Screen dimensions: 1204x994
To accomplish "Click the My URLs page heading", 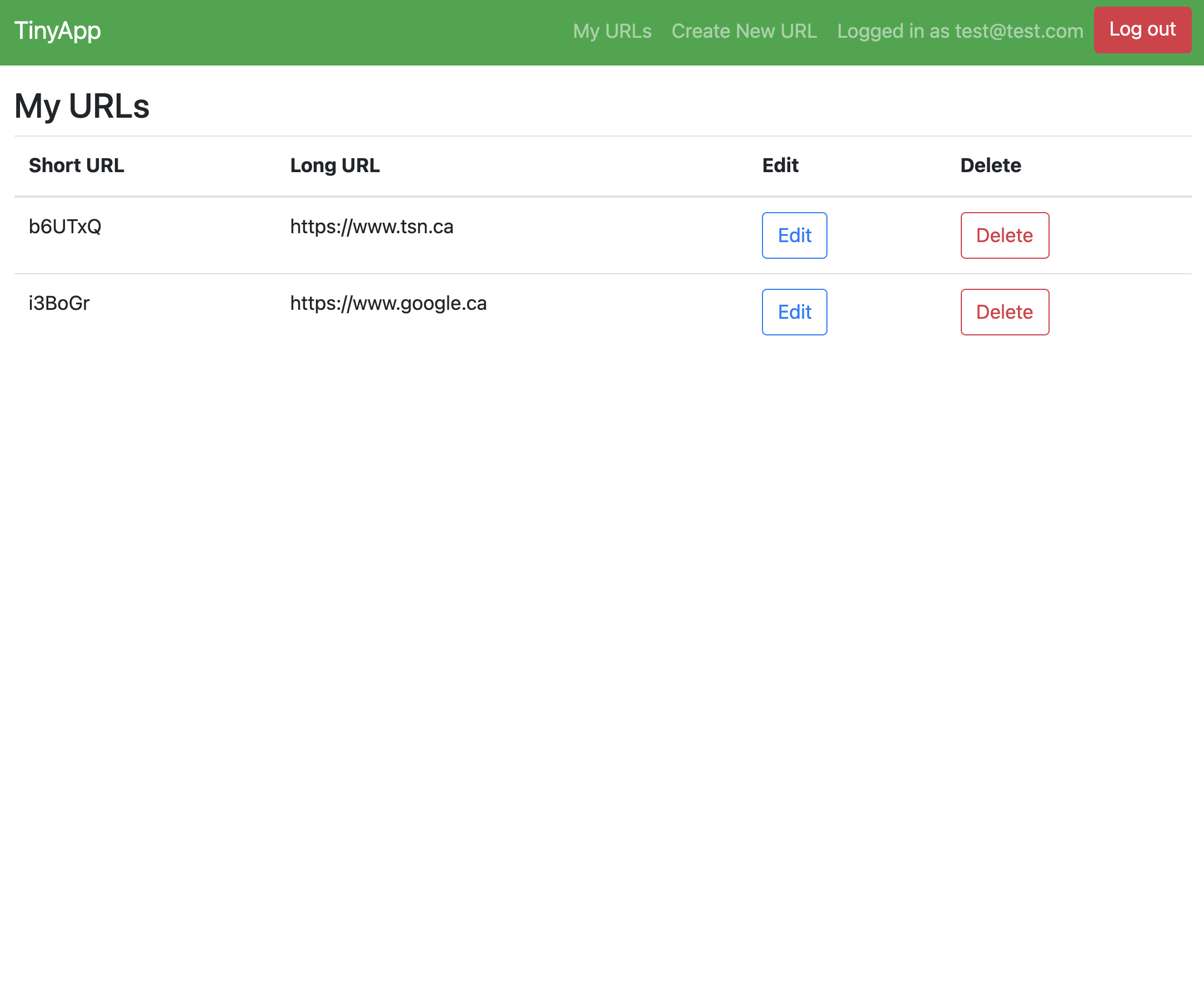I will (x=81, y=106).
